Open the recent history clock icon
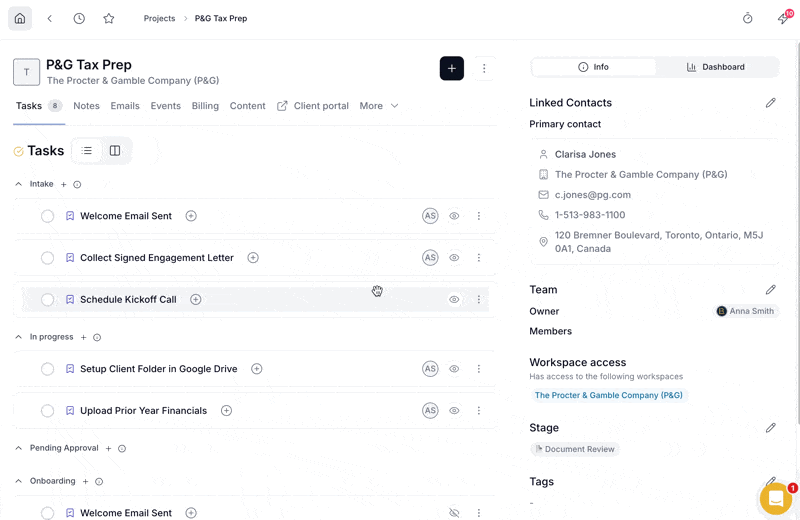800x520 pixels. (79, 18)
